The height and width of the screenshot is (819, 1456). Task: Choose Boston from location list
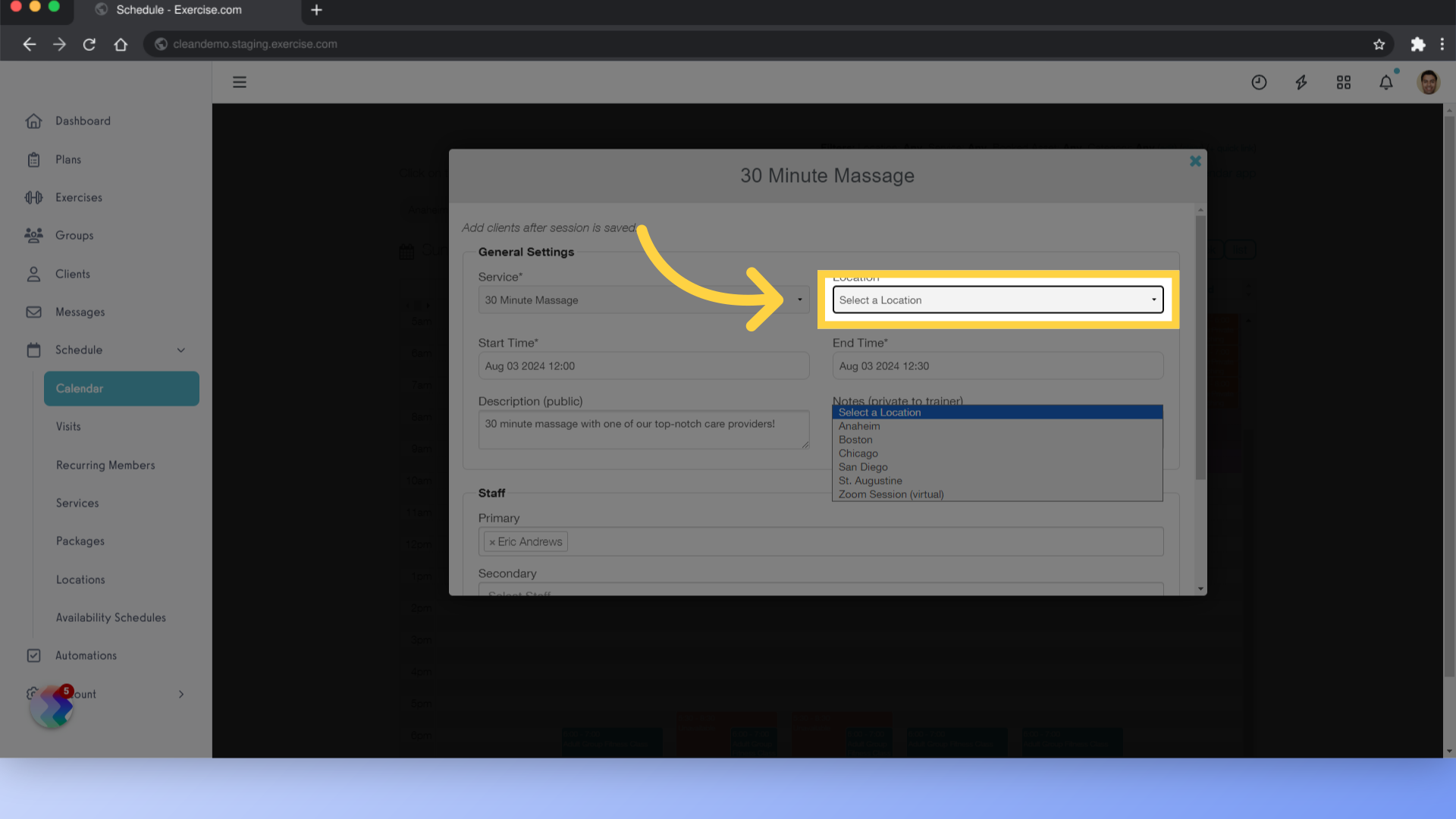tap(997, 440)
